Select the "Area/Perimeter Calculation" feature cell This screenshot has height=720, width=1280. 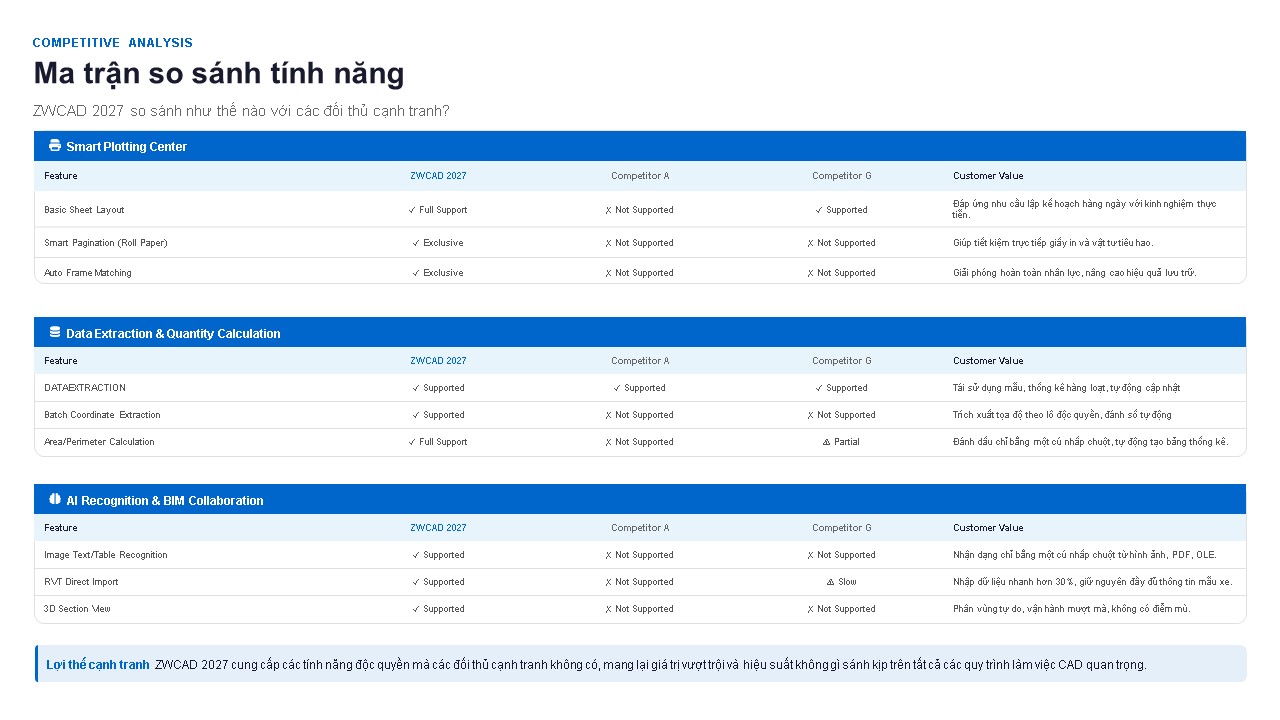coord(99,442)
